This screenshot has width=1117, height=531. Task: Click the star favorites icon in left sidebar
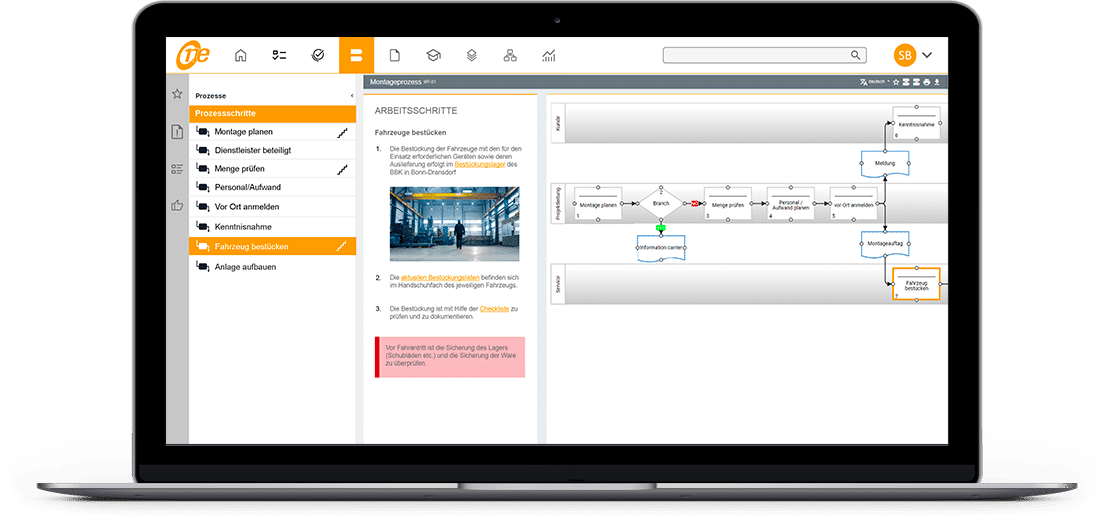click(x=177, y=94)
